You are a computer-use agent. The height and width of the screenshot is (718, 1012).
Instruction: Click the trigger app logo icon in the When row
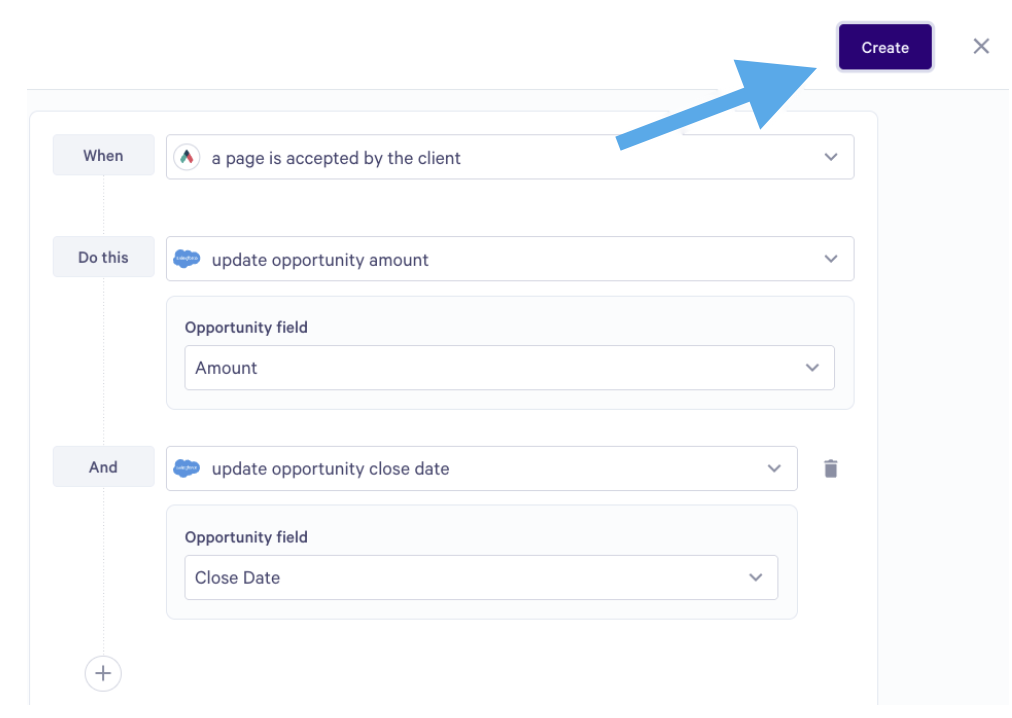click(x=187, y=157)
